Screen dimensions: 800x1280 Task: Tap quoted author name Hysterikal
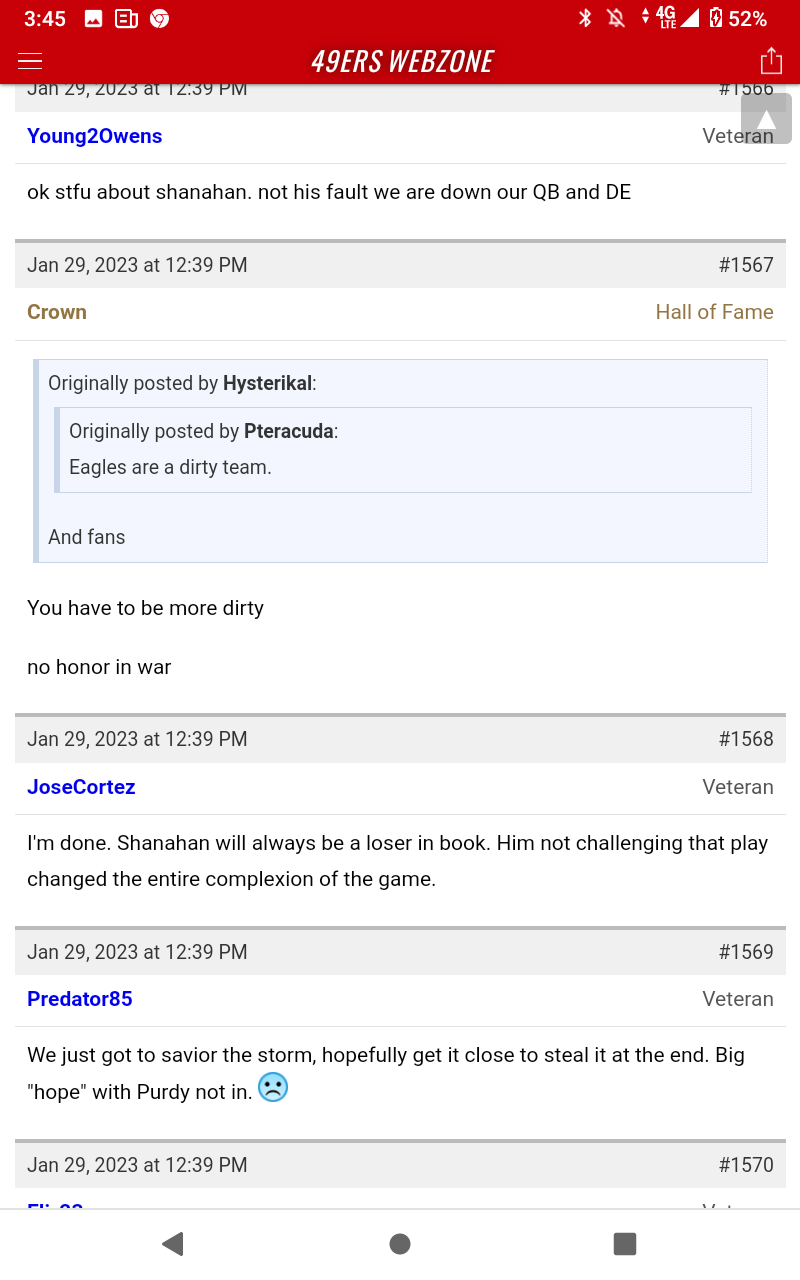(268, 383)
